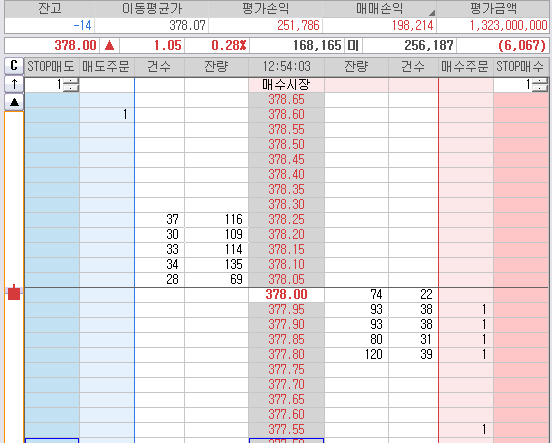Select the 377.85 price cell
Viewport: 552px width, 443px height.
(x=286, y=340)
